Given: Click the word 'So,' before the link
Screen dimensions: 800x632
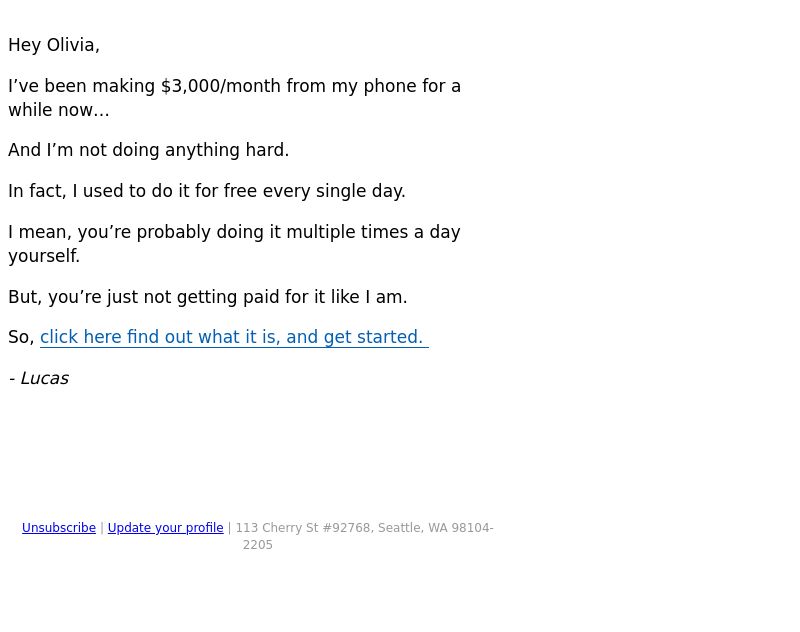Looking at the screenshot, I should tap(21, 337).
